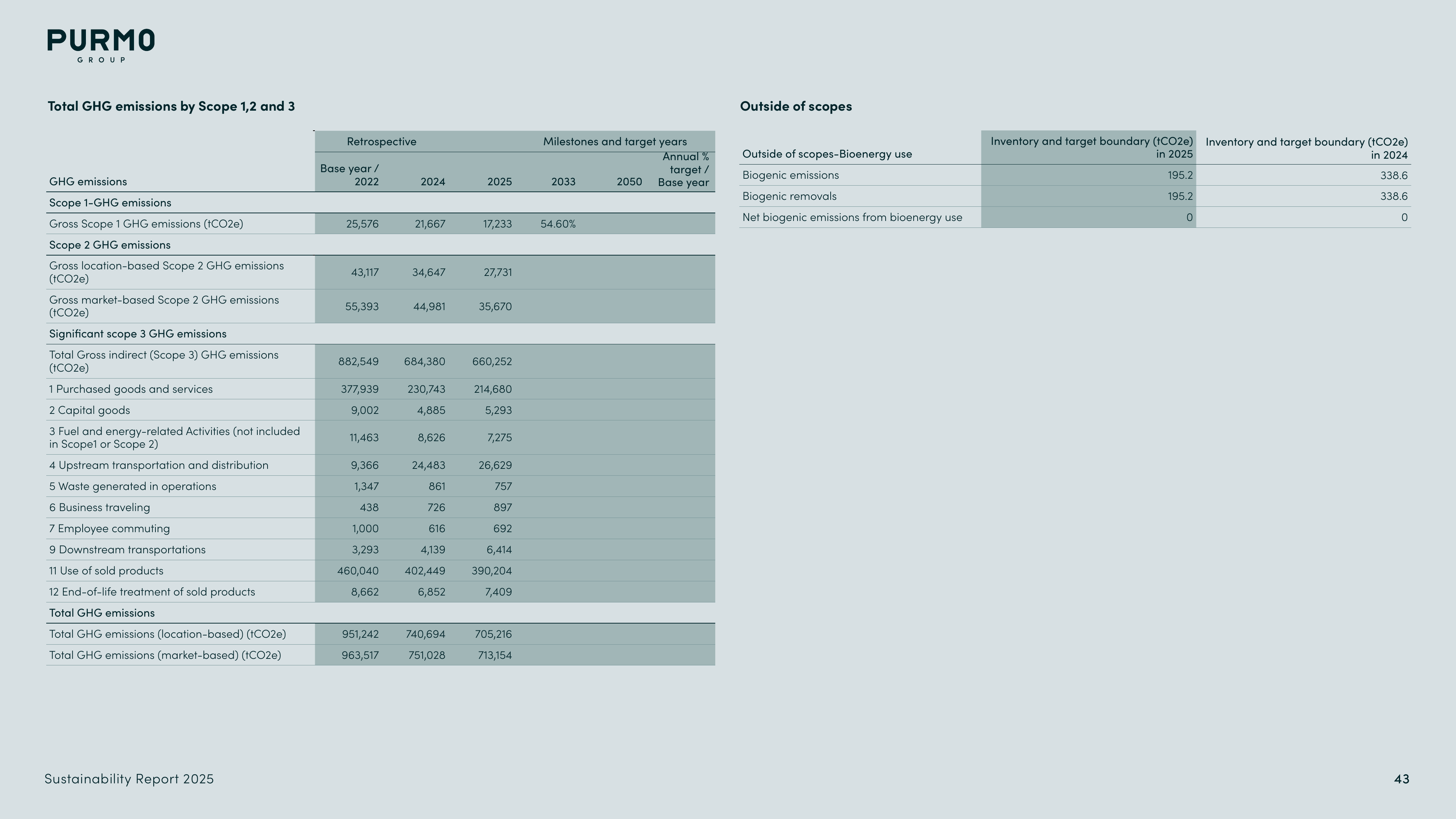Click the 'Sustainability Report 2025' footer text
1456x819 pixels.
[130, 779]
